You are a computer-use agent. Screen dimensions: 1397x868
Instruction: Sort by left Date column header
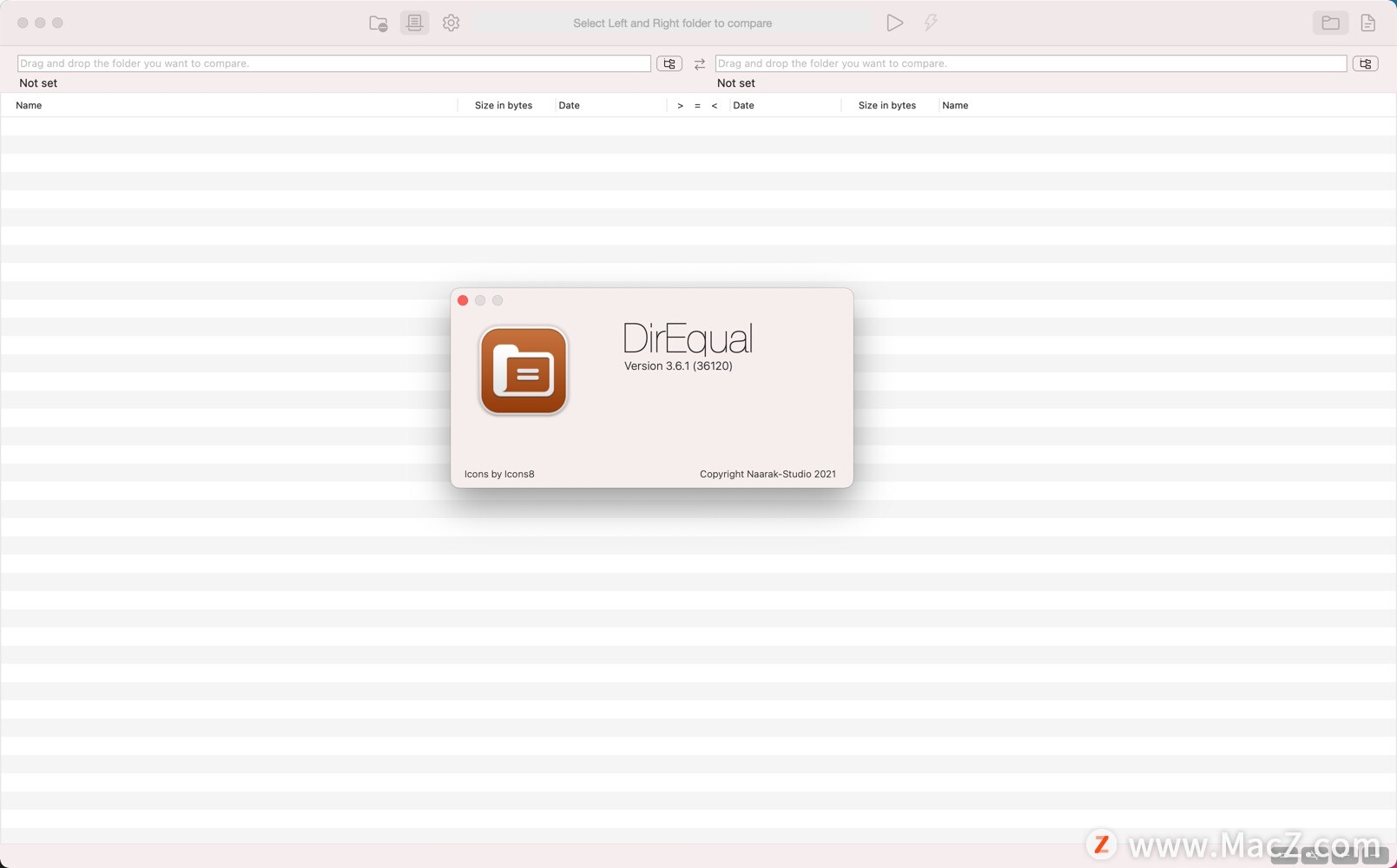point(569,105)
